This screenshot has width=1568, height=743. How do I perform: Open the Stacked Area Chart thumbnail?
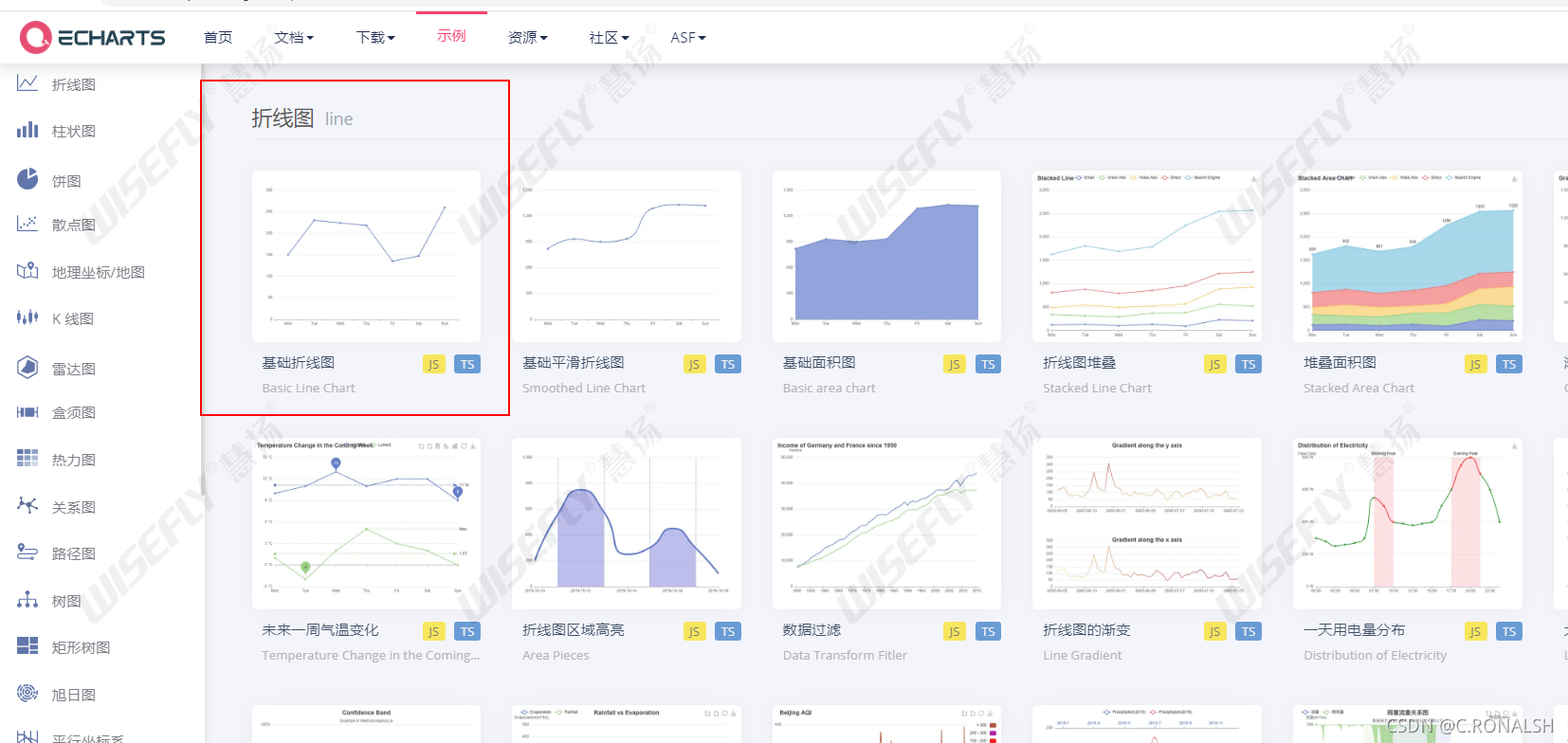[1408, 256]
